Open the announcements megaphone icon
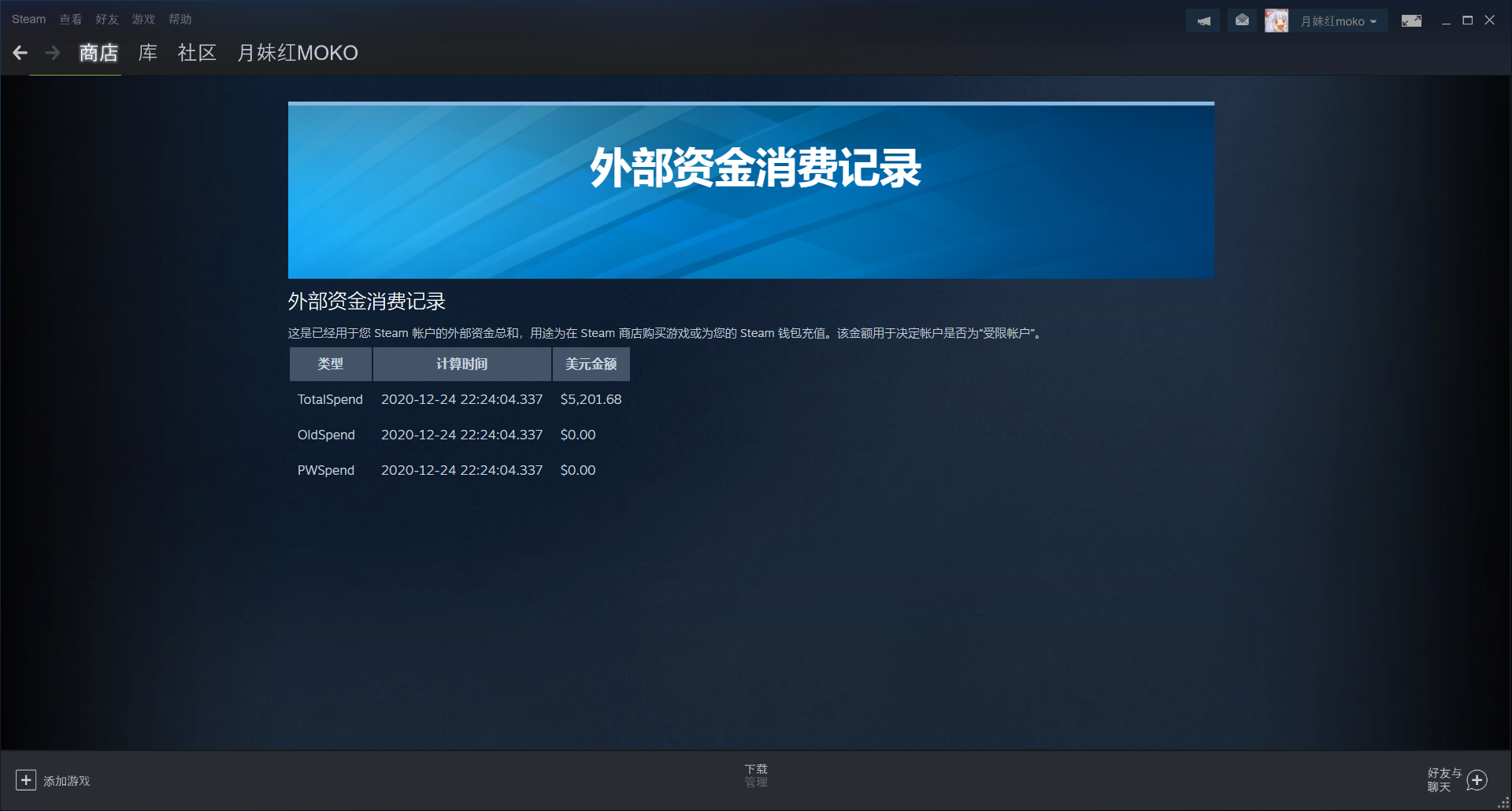1512x811 pixels. [1203, 21]
